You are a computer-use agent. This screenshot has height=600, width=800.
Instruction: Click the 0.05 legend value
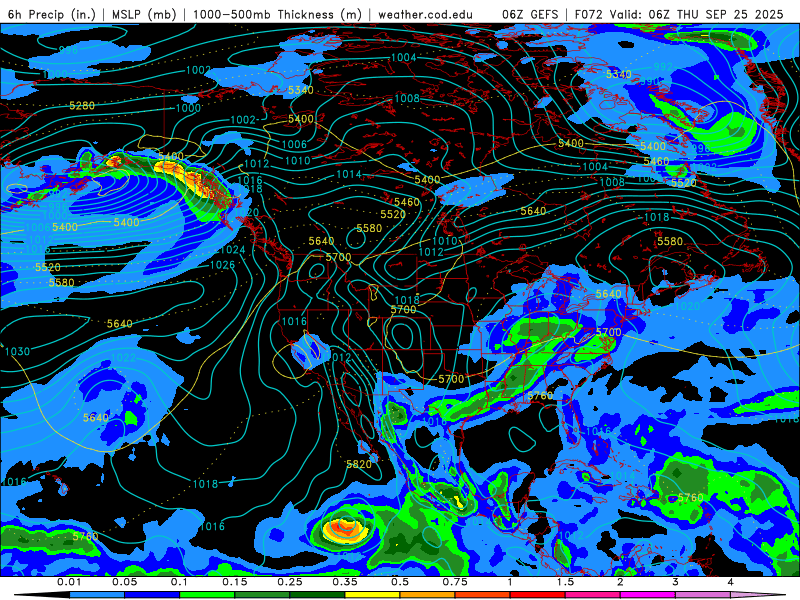coord(124,582)
